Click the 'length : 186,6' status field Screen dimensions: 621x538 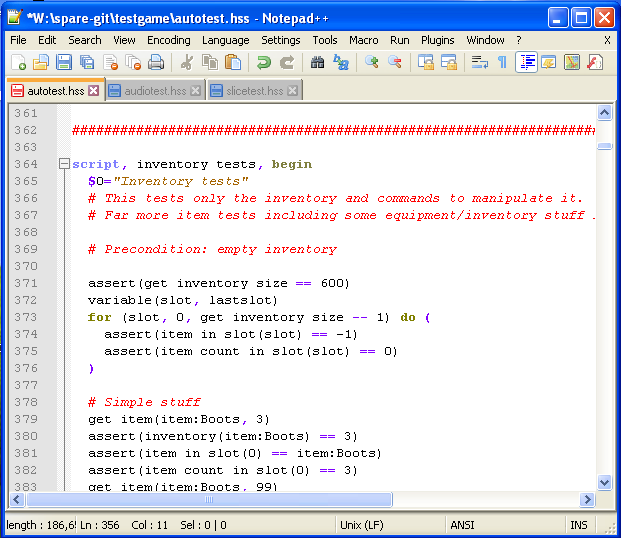[41, 525]
